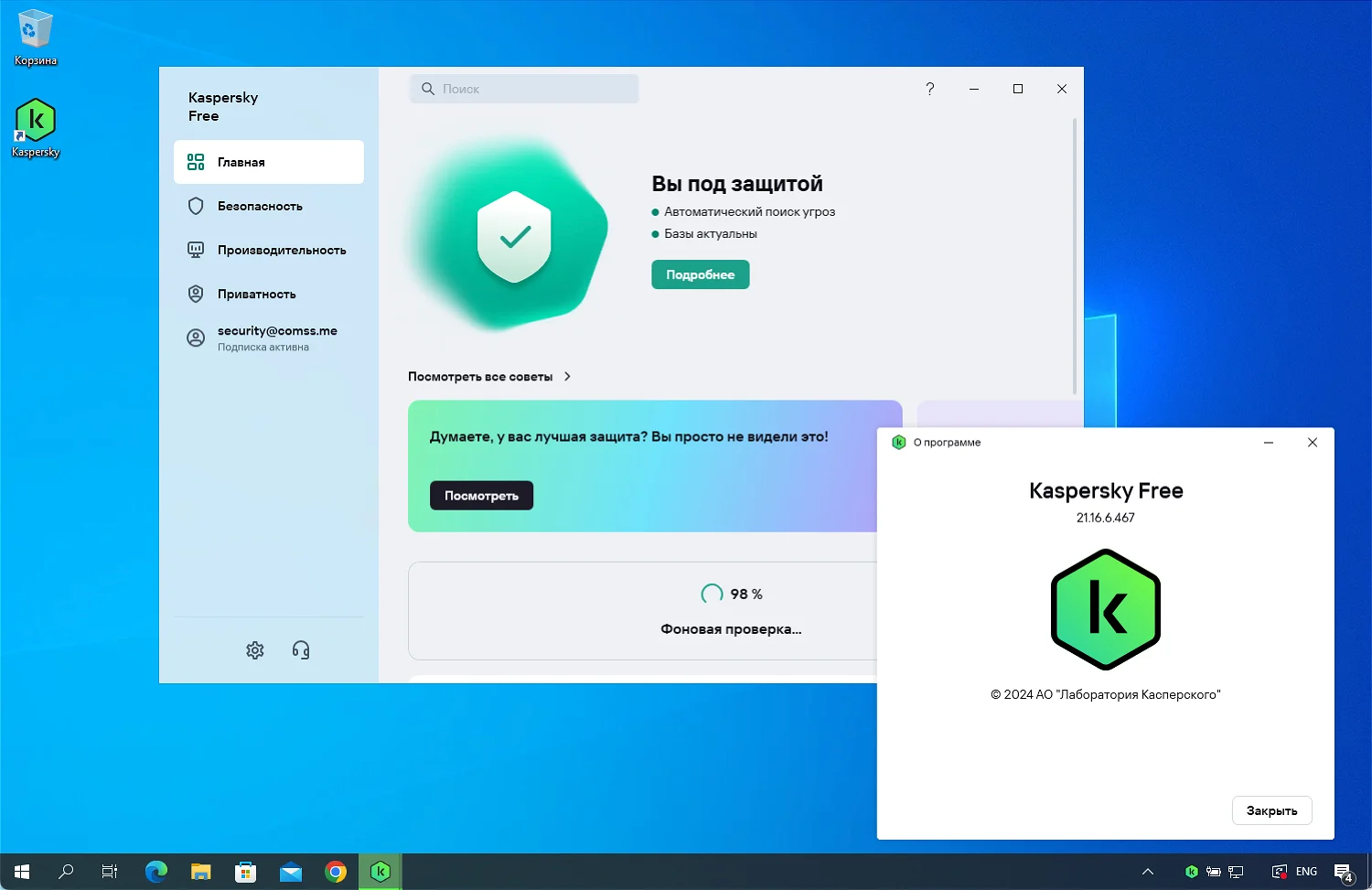1372x890 pixels.
Task: Click the Вы под защитой heading
Action: pos(737,184)
